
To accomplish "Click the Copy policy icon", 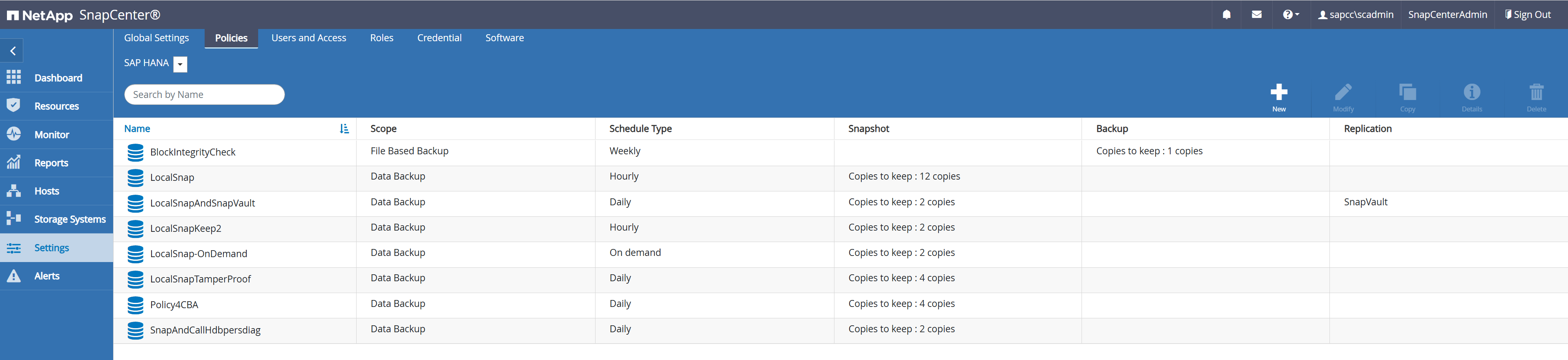I will click(1407, 92).
